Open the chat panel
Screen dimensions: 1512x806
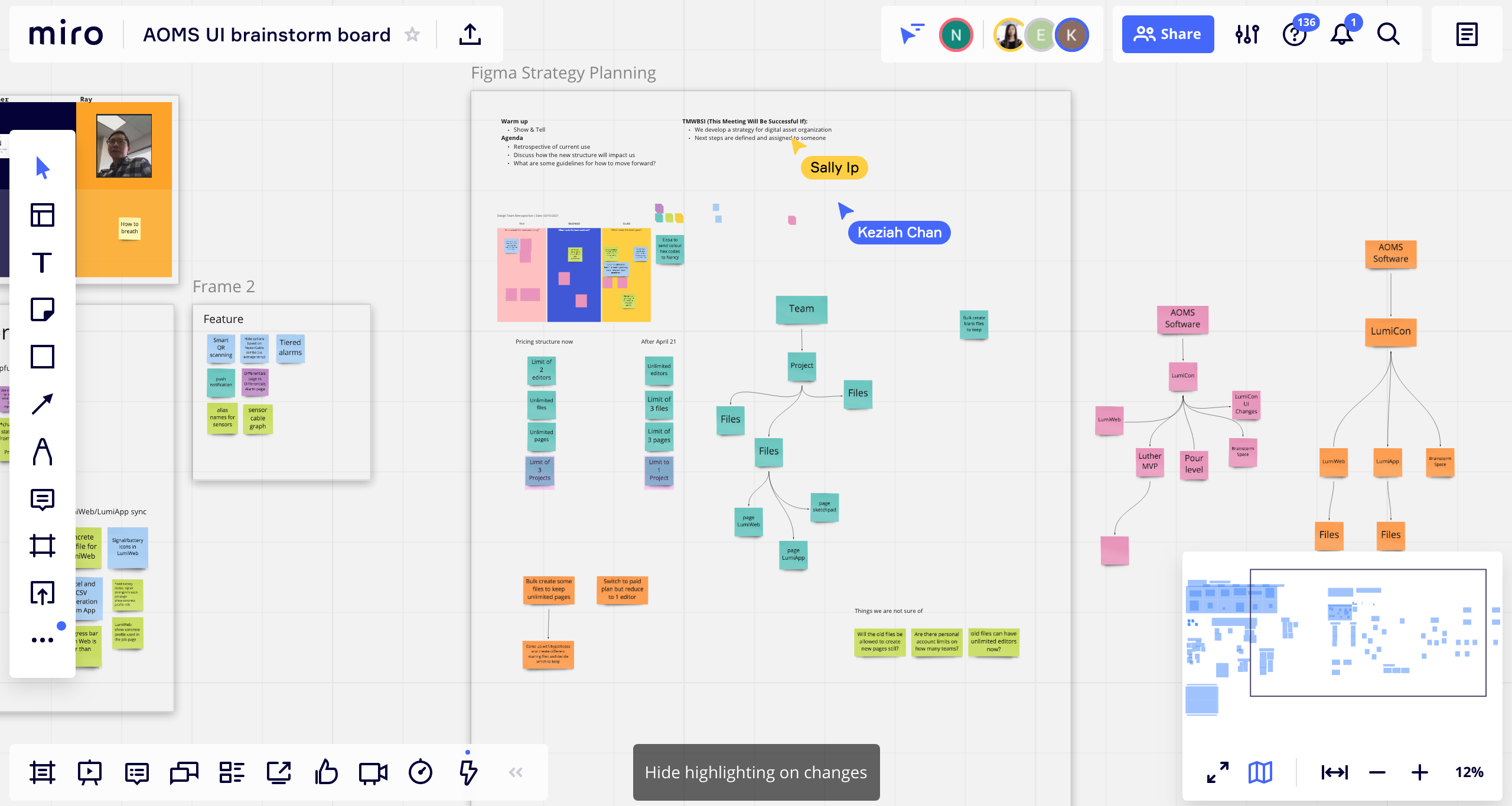[x=184, y=772]
